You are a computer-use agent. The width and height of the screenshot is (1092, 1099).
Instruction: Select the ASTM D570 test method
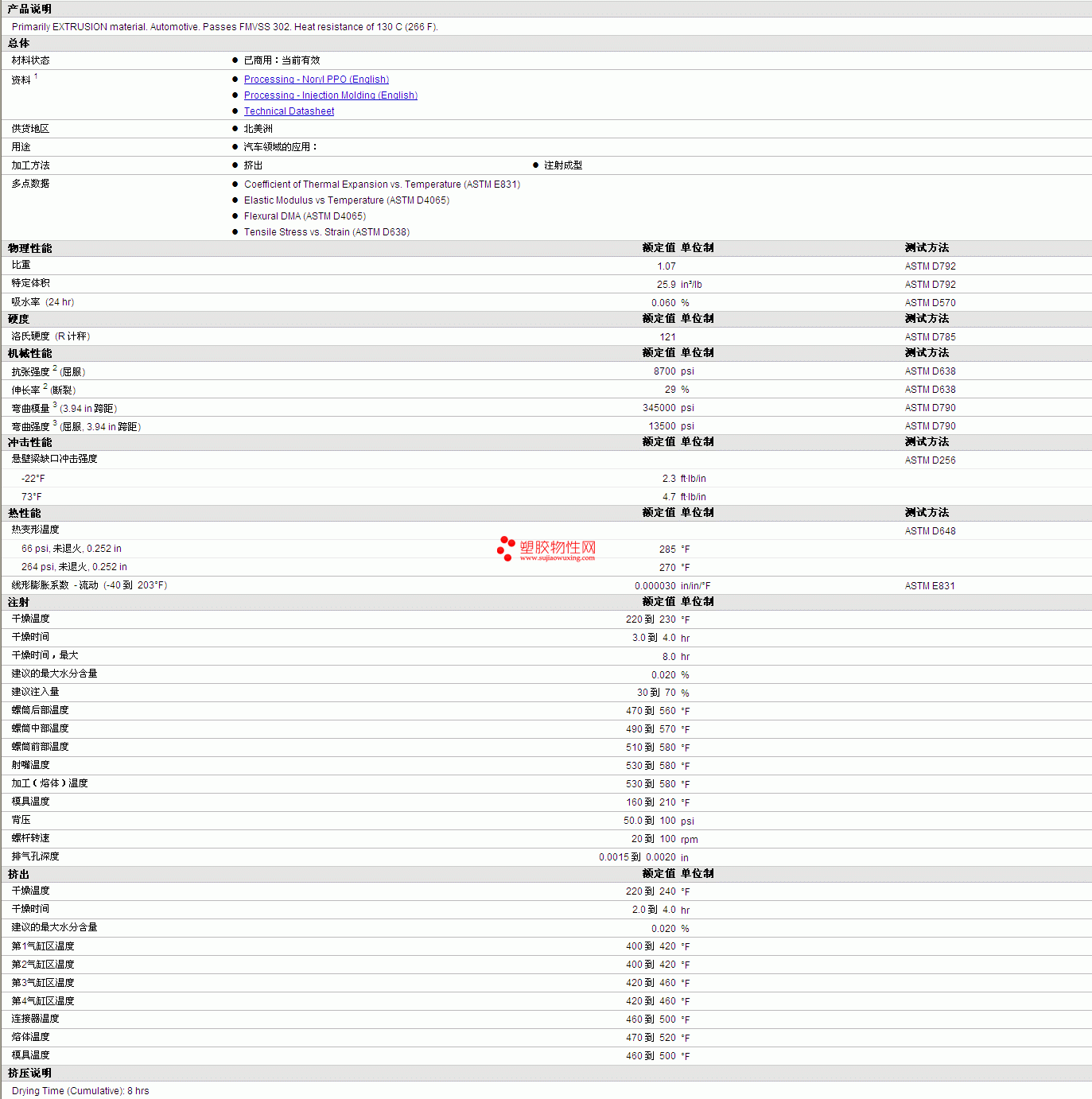tap(931, 303)
